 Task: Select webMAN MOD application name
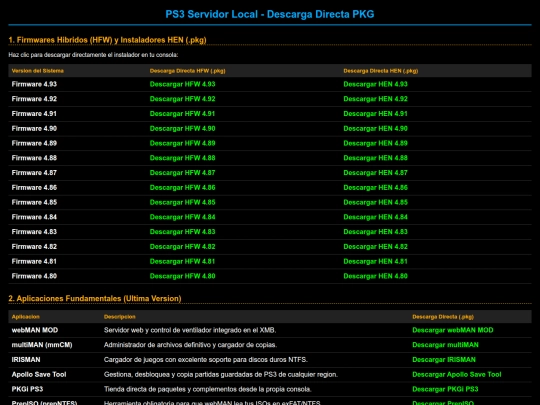pyautogui.click(x=35, y=330)
